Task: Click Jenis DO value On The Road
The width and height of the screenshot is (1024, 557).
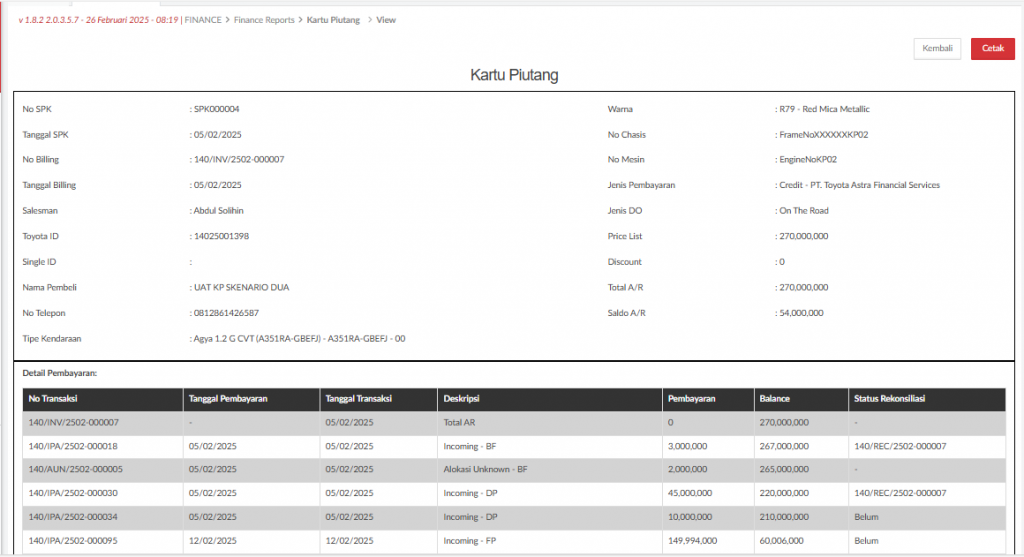Action: (x=804, y=211)
